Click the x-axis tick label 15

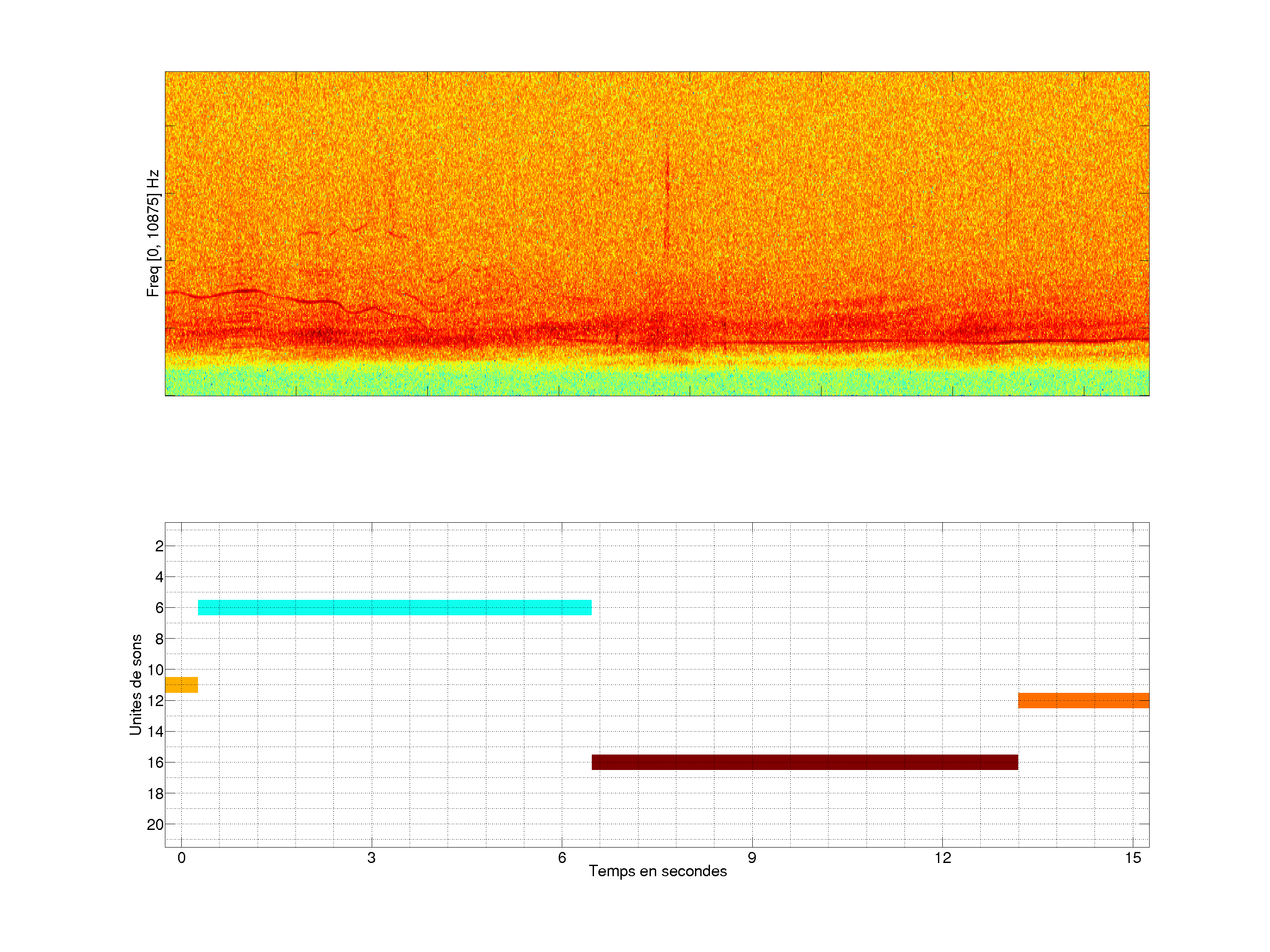click(x=1133, y=858)
